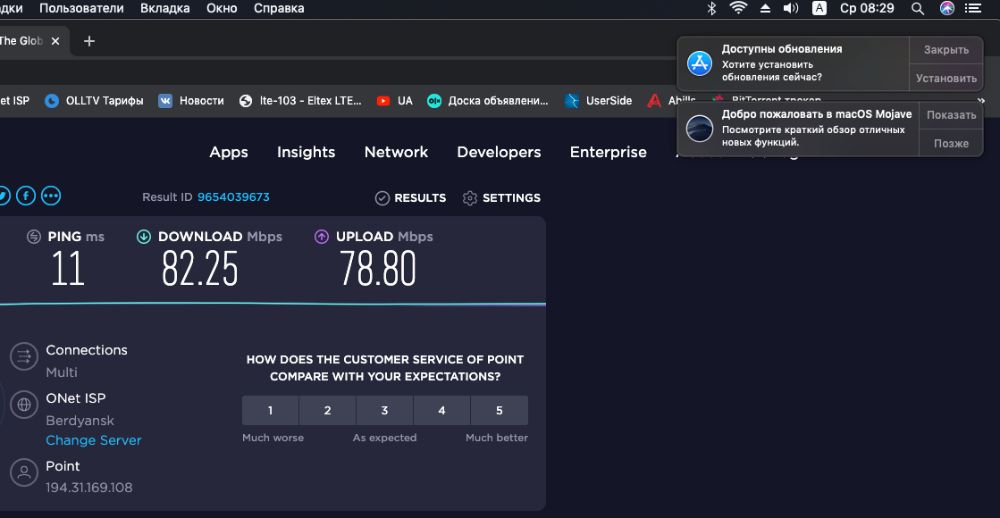
Task: Rate customer service 2
Action: 328,410
